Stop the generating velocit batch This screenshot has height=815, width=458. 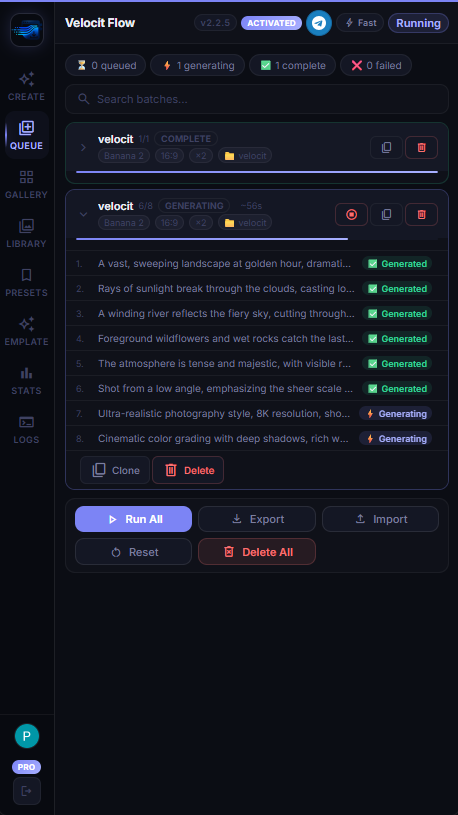click(351, 214)
